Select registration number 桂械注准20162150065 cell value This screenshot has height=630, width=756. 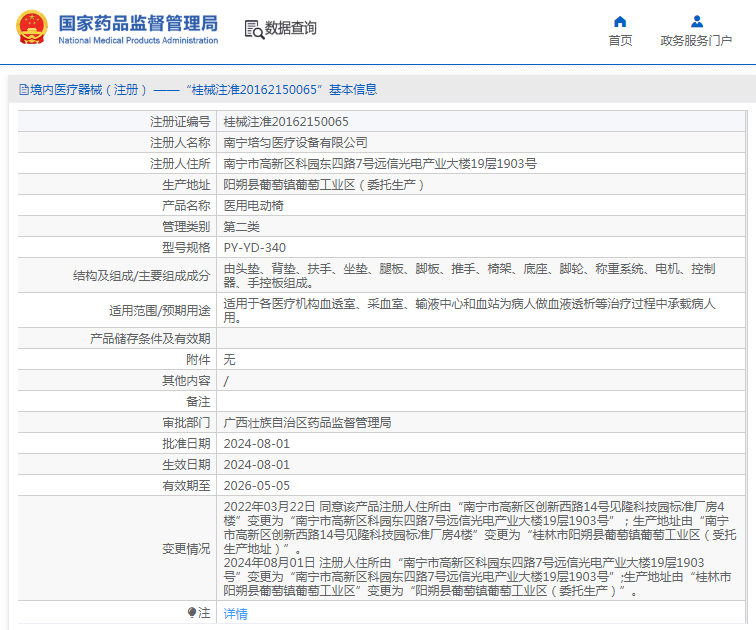point(286,122)
